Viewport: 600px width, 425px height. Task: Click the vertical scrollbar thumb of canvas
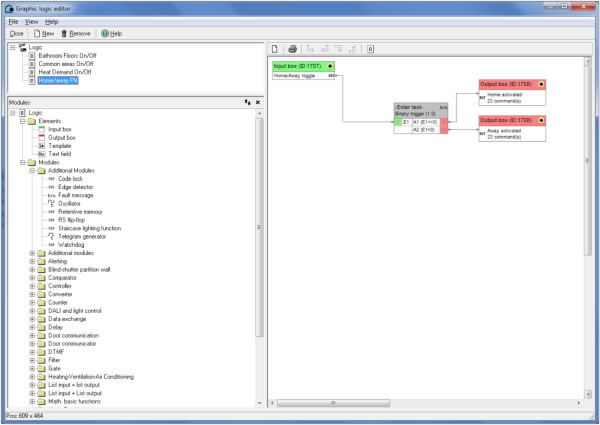(588, 161)
